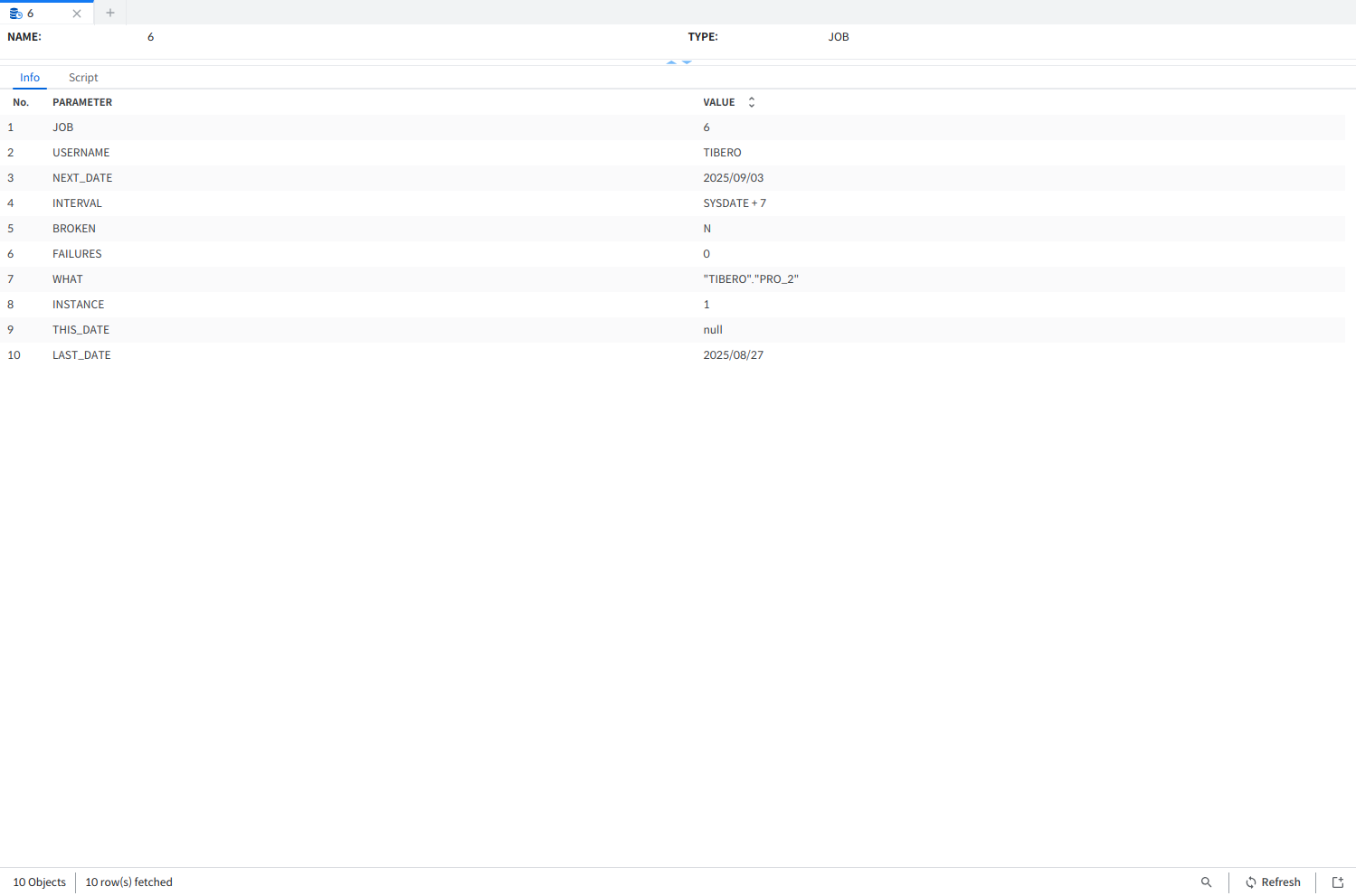Select the INTERVAL value SYSDATE + 7
Viewport: 1356px width, 896px height.
tap(734, 203)
